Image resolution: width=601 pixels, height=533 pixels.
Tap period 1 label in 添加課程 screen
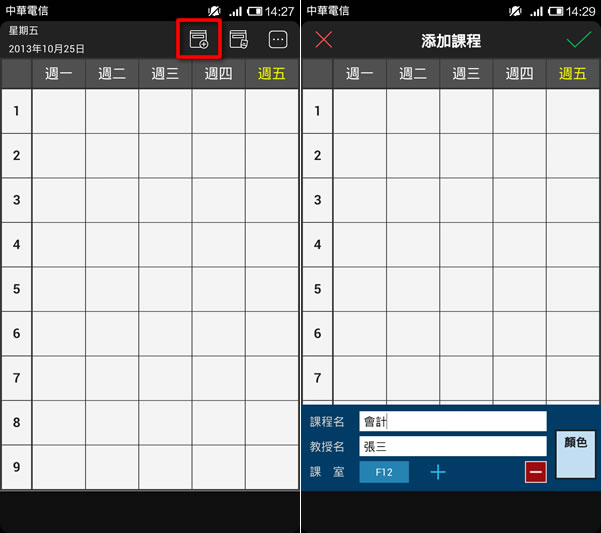pos(317,111)
